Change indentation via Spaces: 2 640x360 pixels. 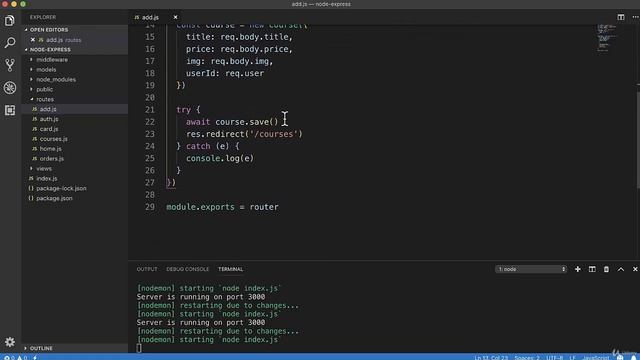coord(527,358)
